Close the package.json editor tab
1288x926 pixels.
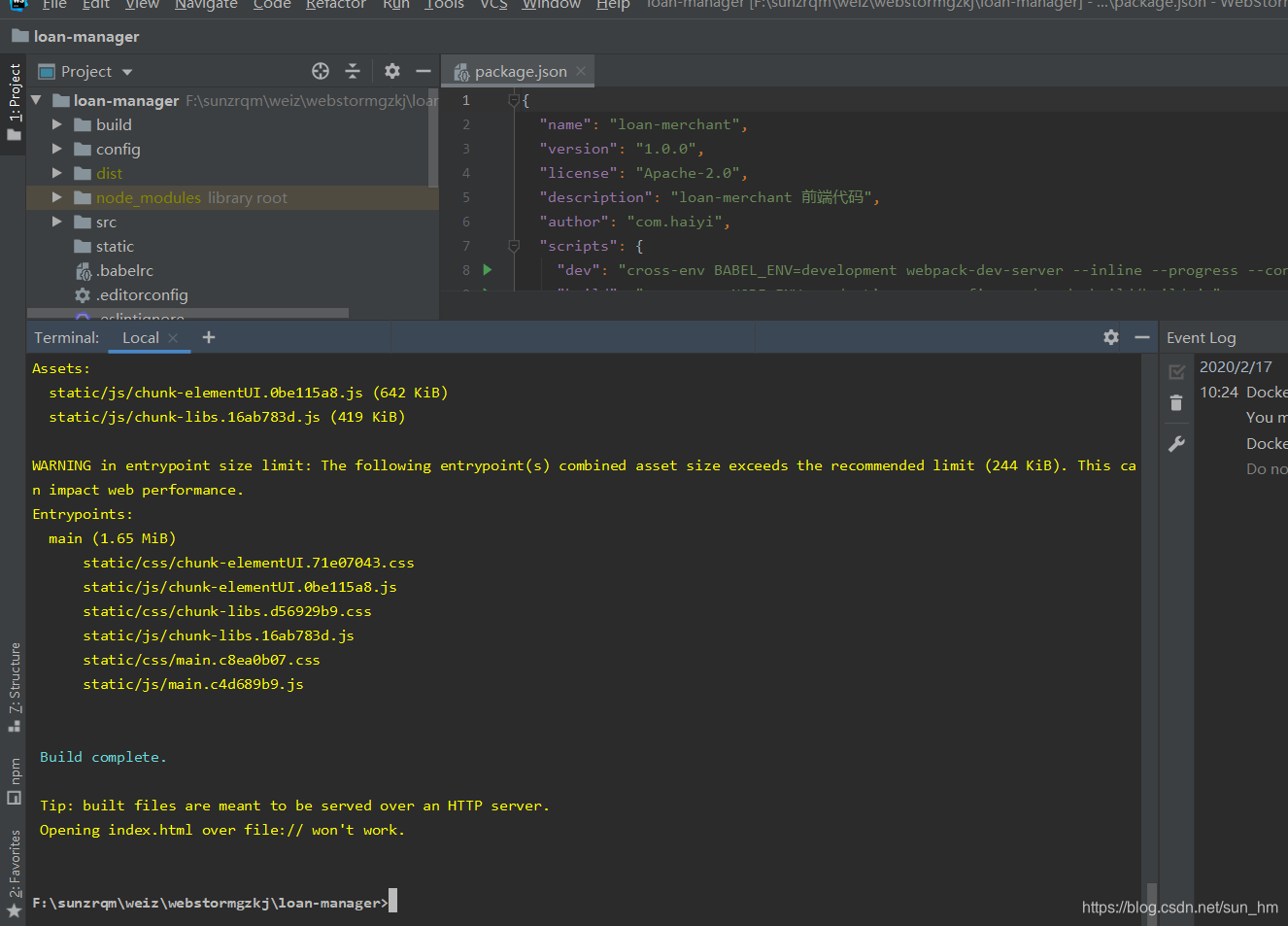tap(581, 71)
